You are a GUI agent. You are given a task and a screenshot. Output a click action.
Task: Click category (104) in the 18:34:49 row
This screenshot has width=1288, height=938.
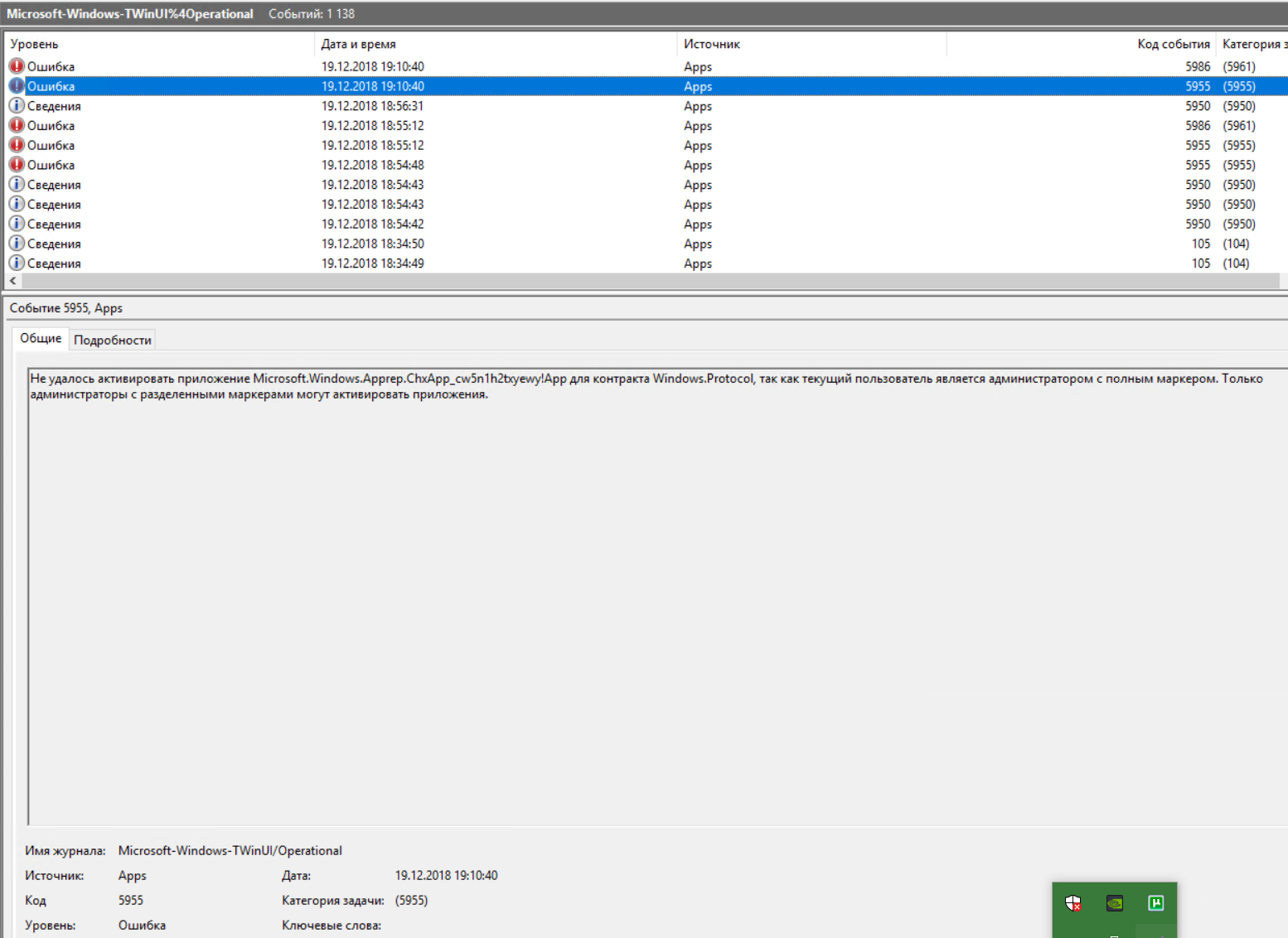point(1236,264)
